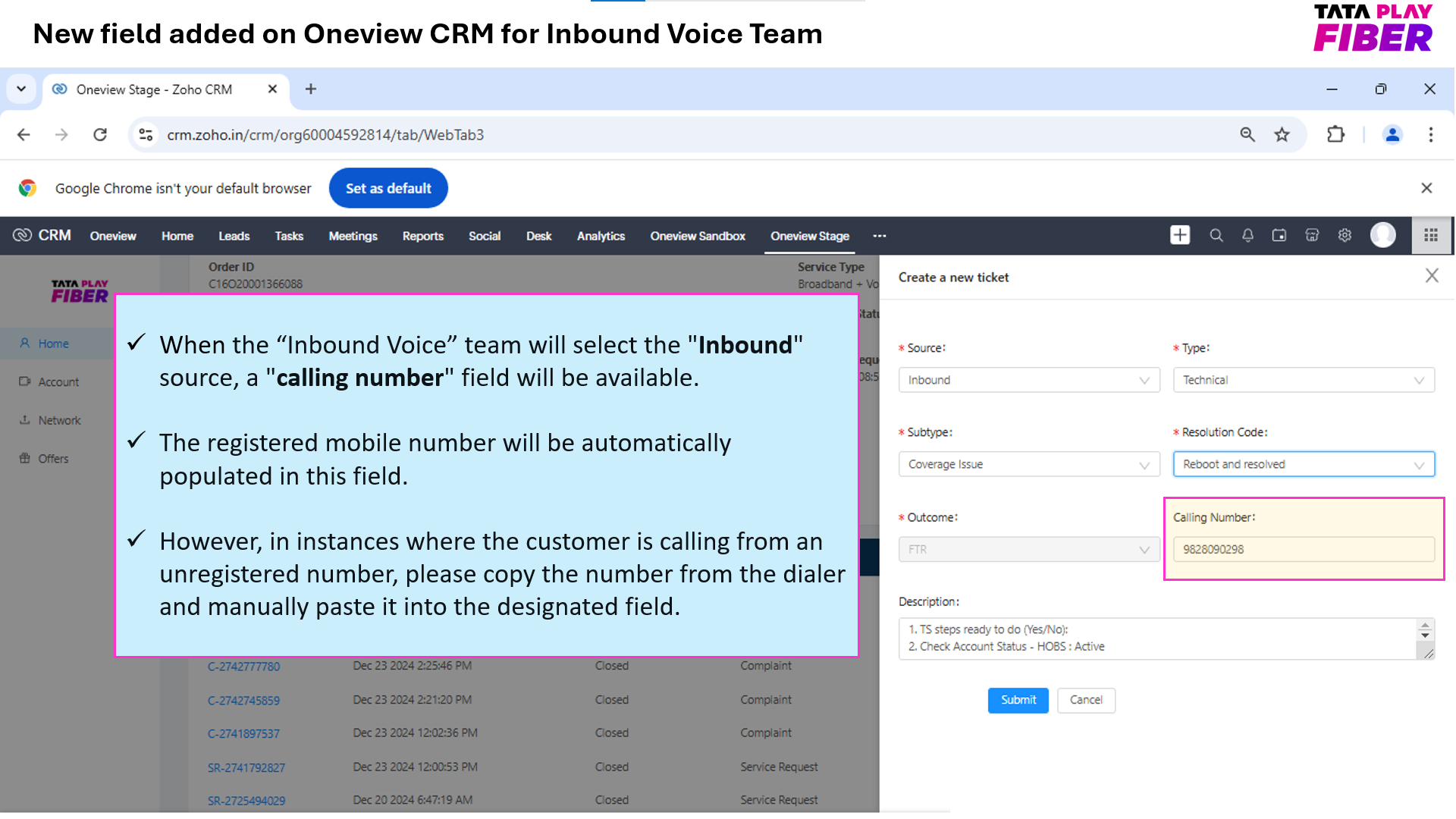
Task: Open the Reports module tab
Action: 423,236
